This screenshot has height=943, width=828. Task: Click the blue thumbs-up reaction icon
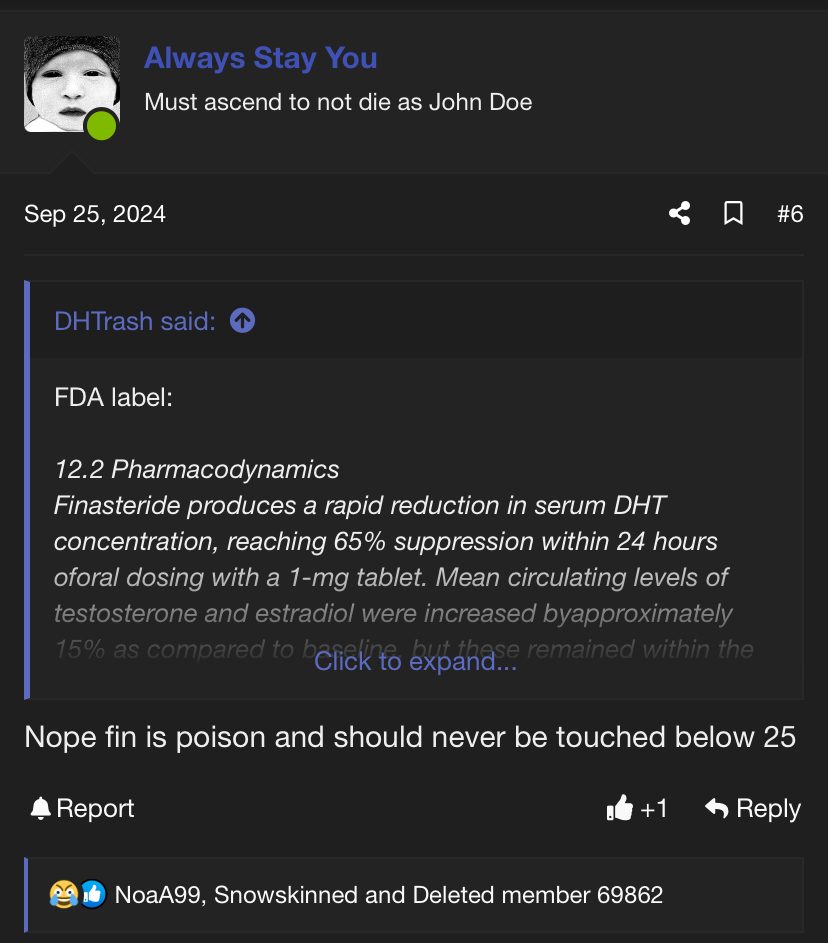[93, 894]
